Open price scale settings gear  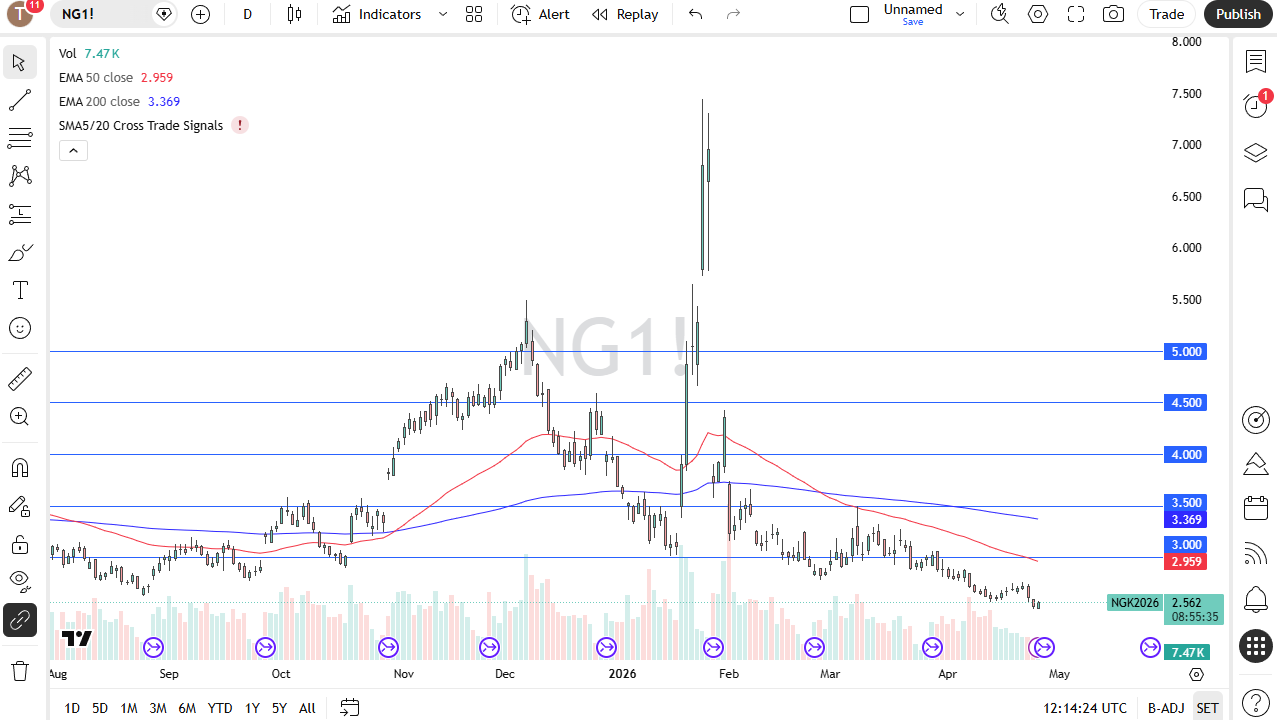(1196, 675)
